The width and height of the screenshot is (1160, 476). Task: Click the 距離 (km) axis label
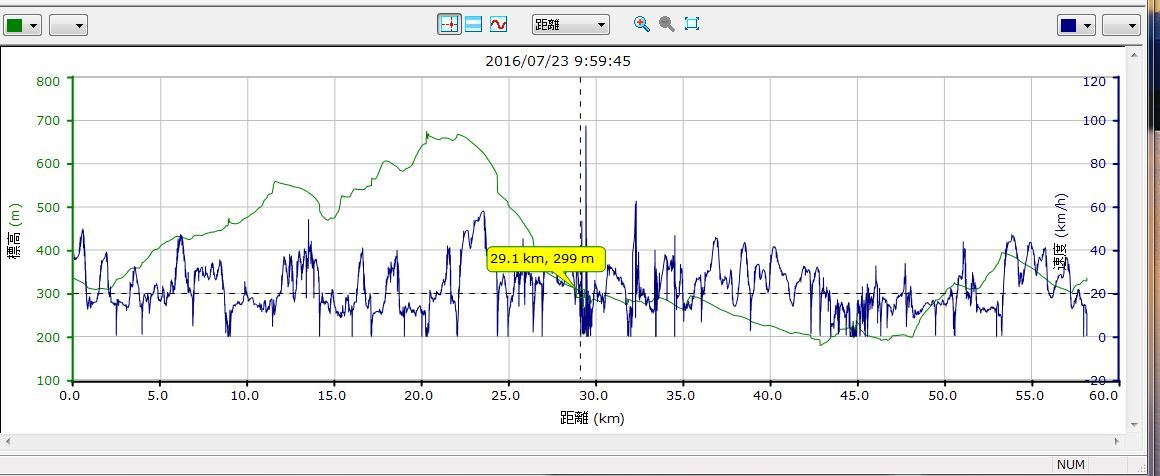click(592, 418)
